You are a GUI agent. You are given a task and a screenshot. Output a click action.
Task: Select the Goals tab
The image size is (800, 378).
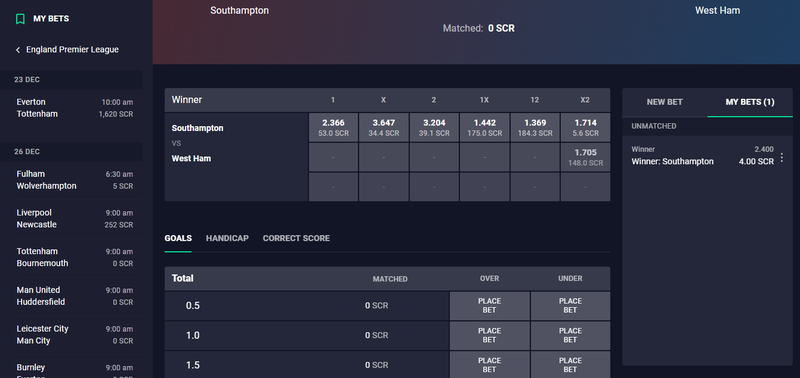coord(178,238)
